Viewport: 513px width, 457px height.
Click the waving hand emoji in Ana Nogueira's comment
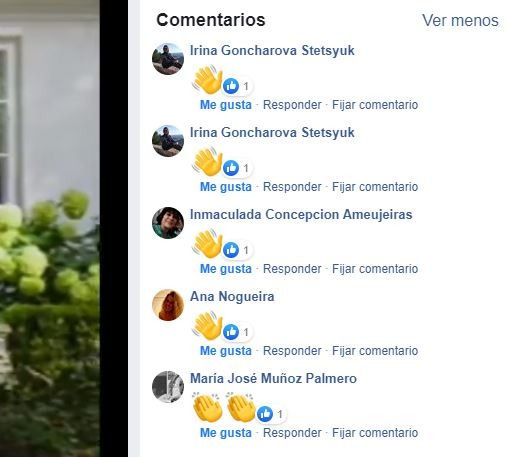[207, 325]
